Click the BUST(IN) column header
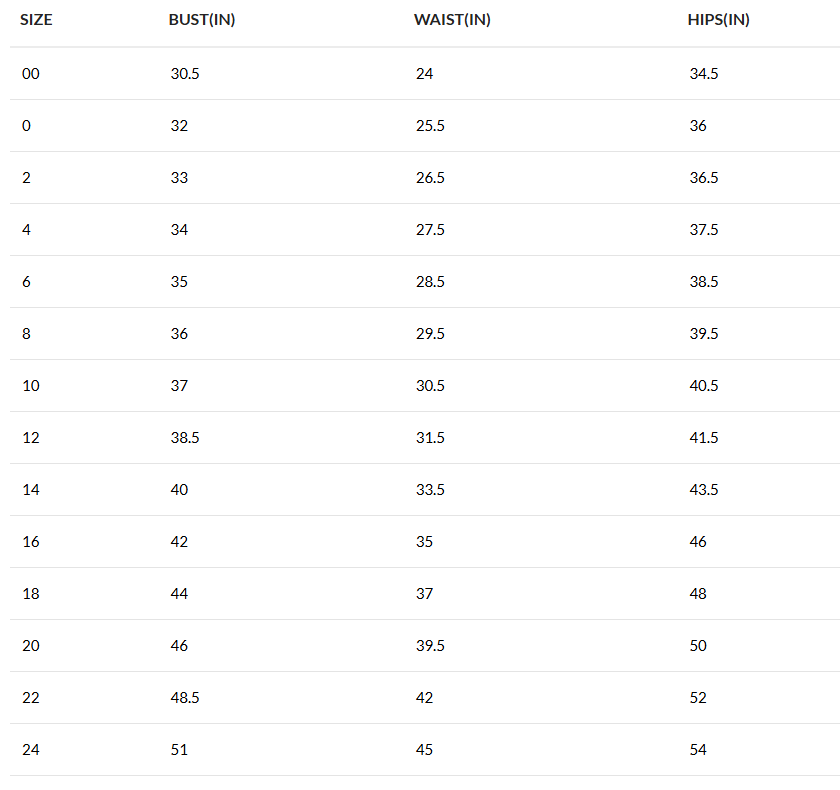 (202, 20)
